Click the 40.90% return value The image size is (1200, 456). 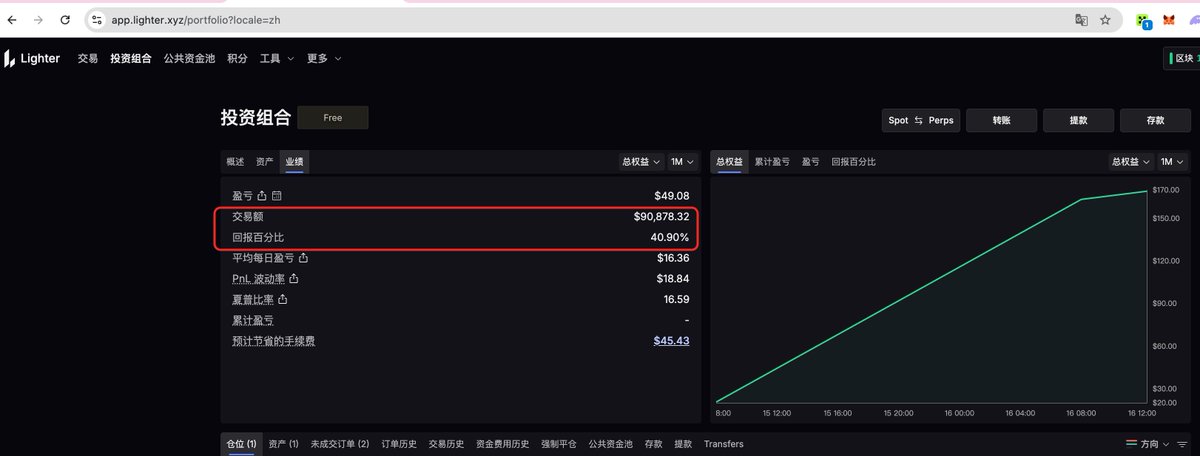[670, 237]
